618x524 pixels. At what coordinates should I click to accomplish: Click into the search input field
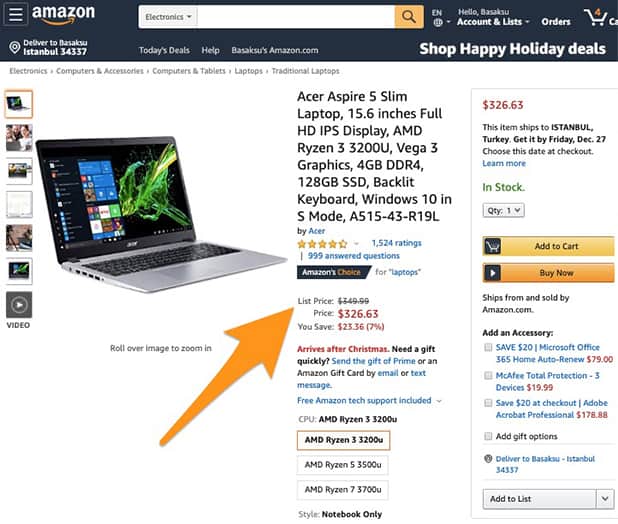pos(296,17)
